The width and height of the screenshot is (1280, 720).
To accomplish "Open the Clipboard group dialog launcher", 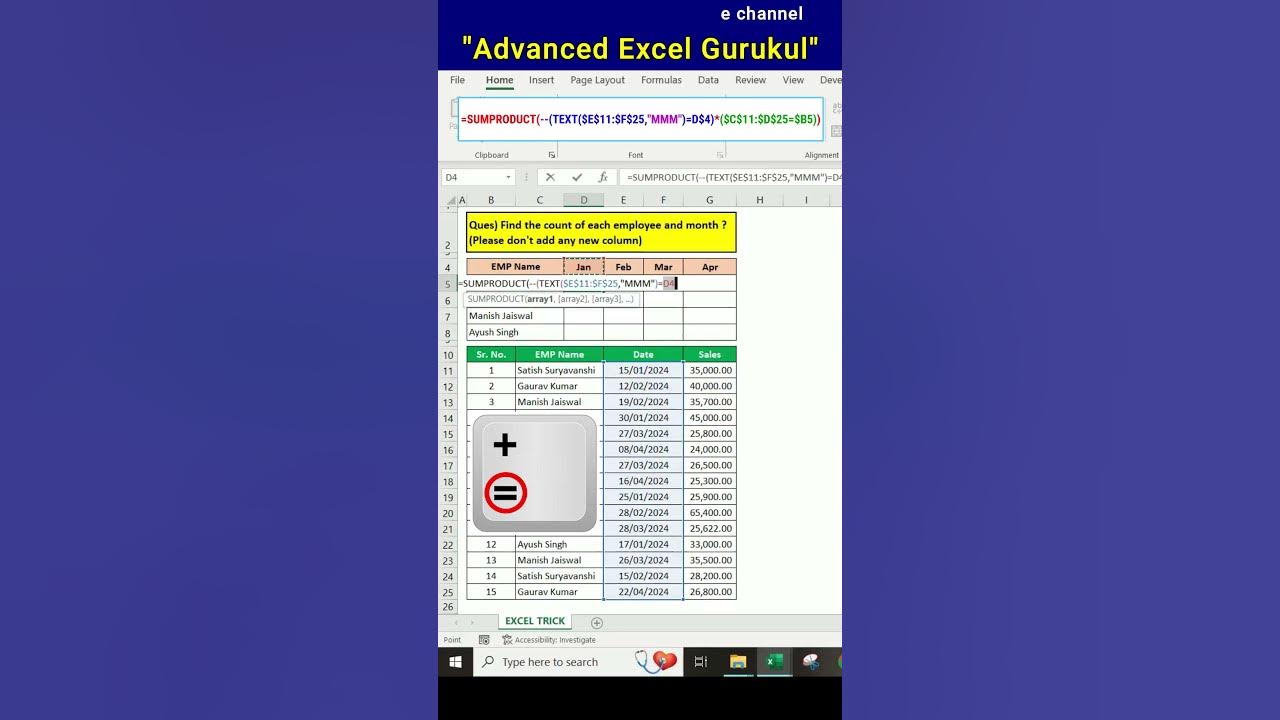I will coord(551,155).
